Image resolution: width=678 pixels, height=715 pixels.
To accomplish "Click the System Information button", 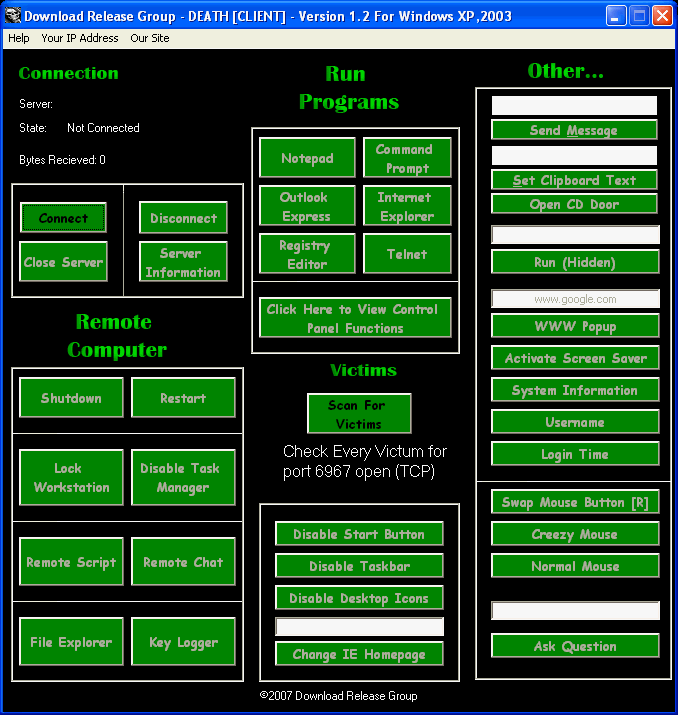I will (x=575, y=390).
